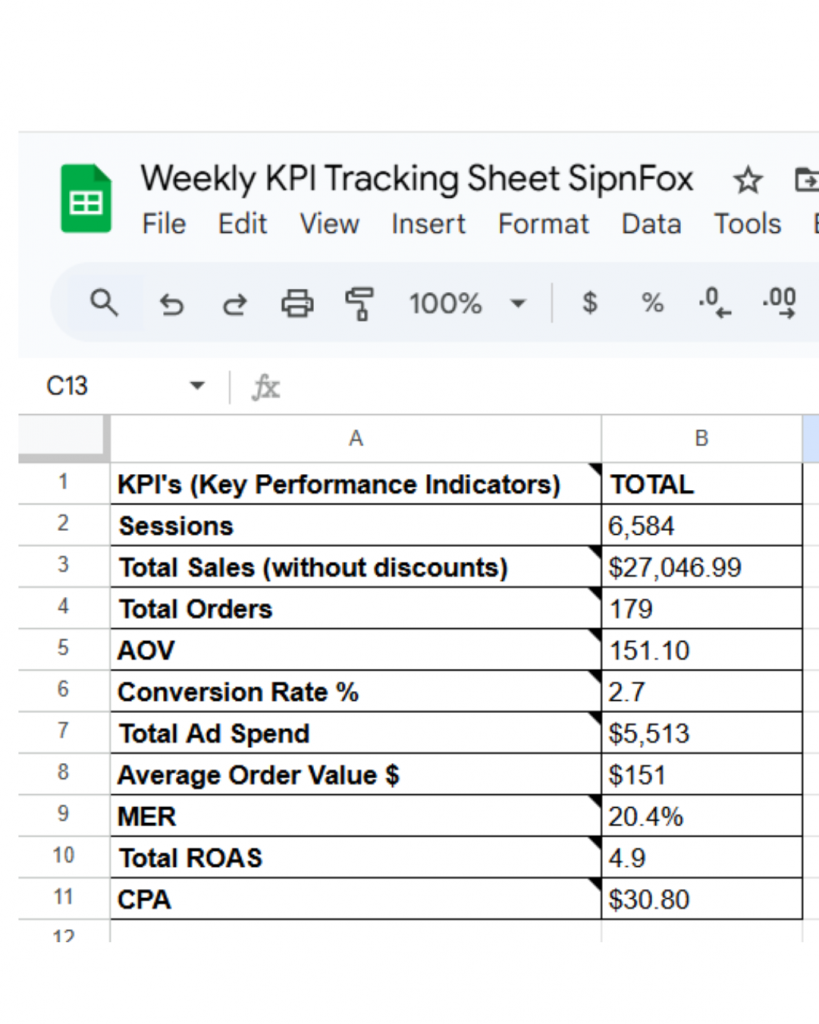Click the print icon
Viewport: 819px width, 1024px height.
coord(297,303)
